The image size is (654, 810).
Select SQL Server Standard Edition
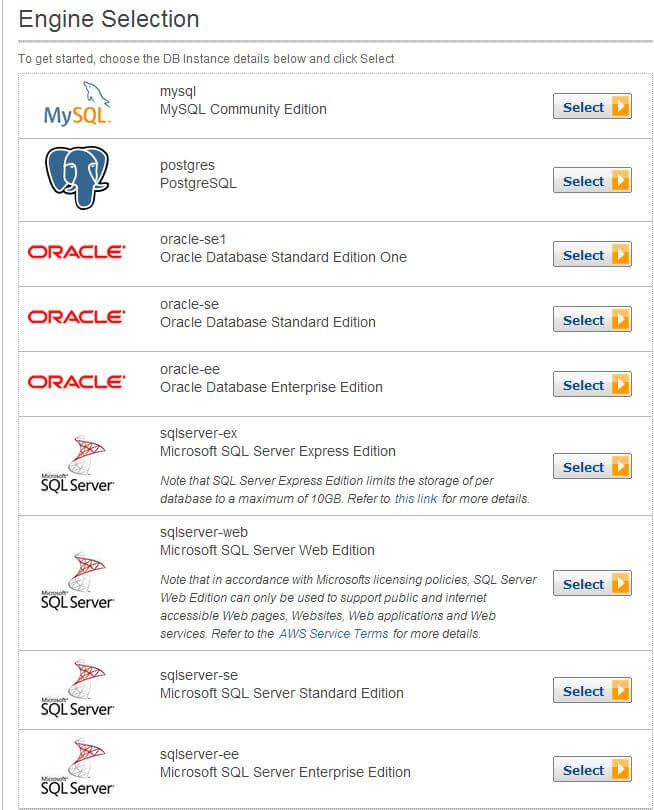click(592, 691)
